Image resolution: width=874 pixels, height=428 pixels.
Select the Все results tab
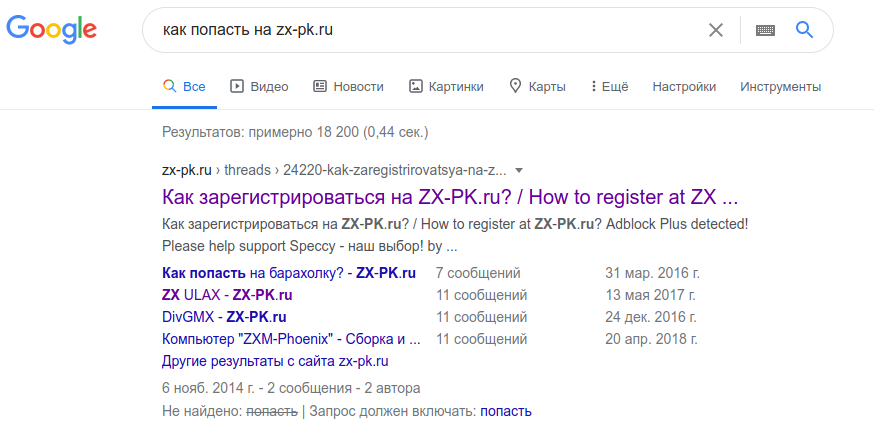tap(185, 86)
